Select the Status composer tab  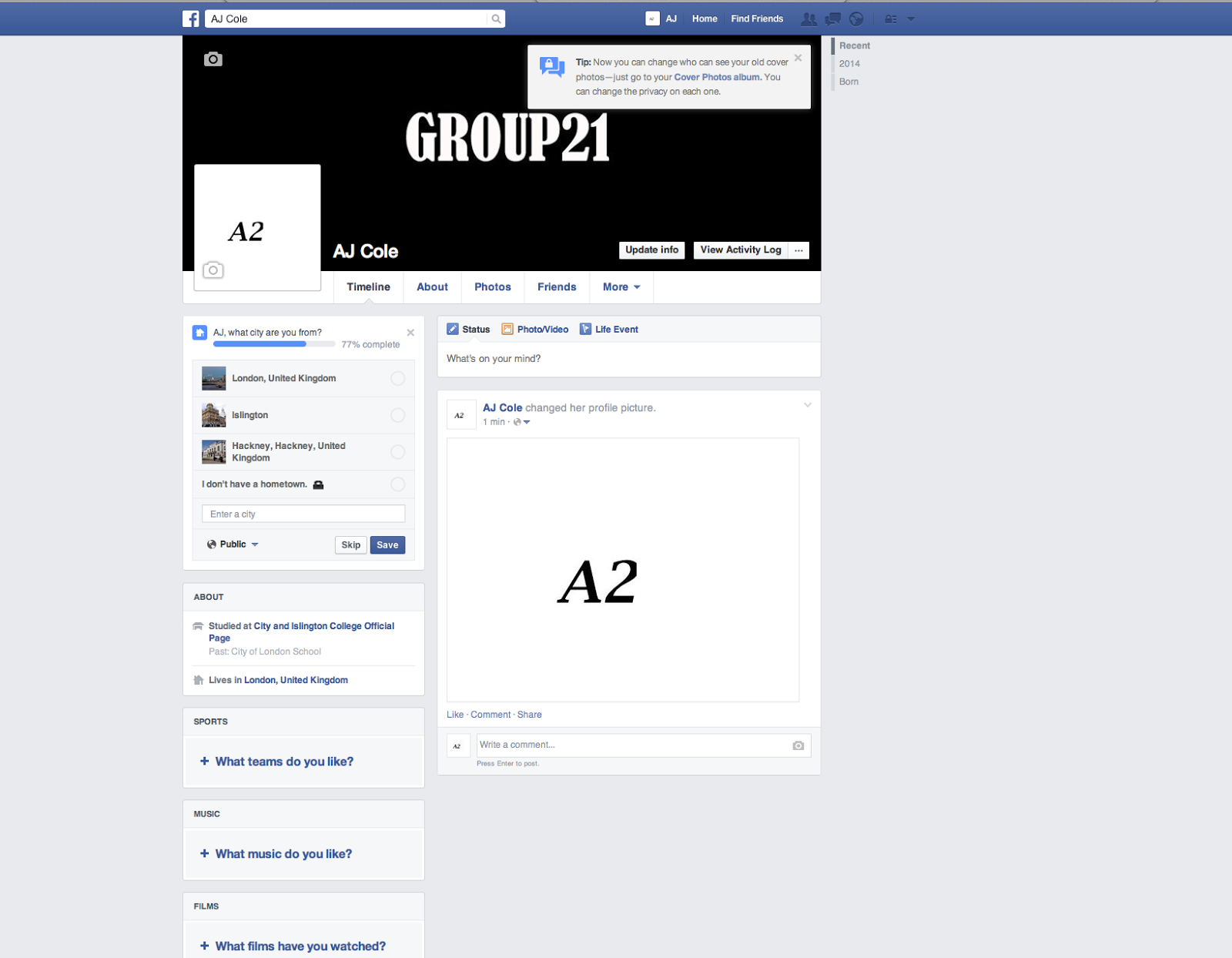(x=468, y=329)
